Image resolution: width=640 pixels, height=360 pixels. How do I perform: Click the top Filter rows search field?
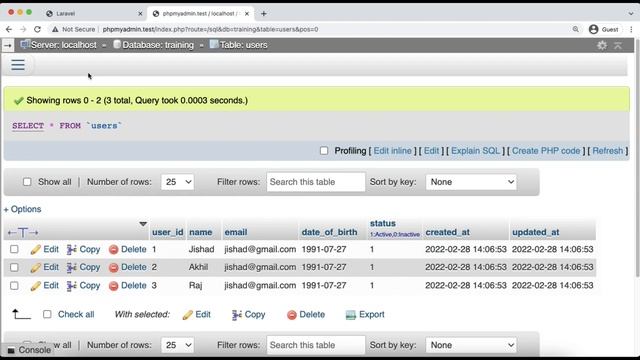[x=316, y=182]
